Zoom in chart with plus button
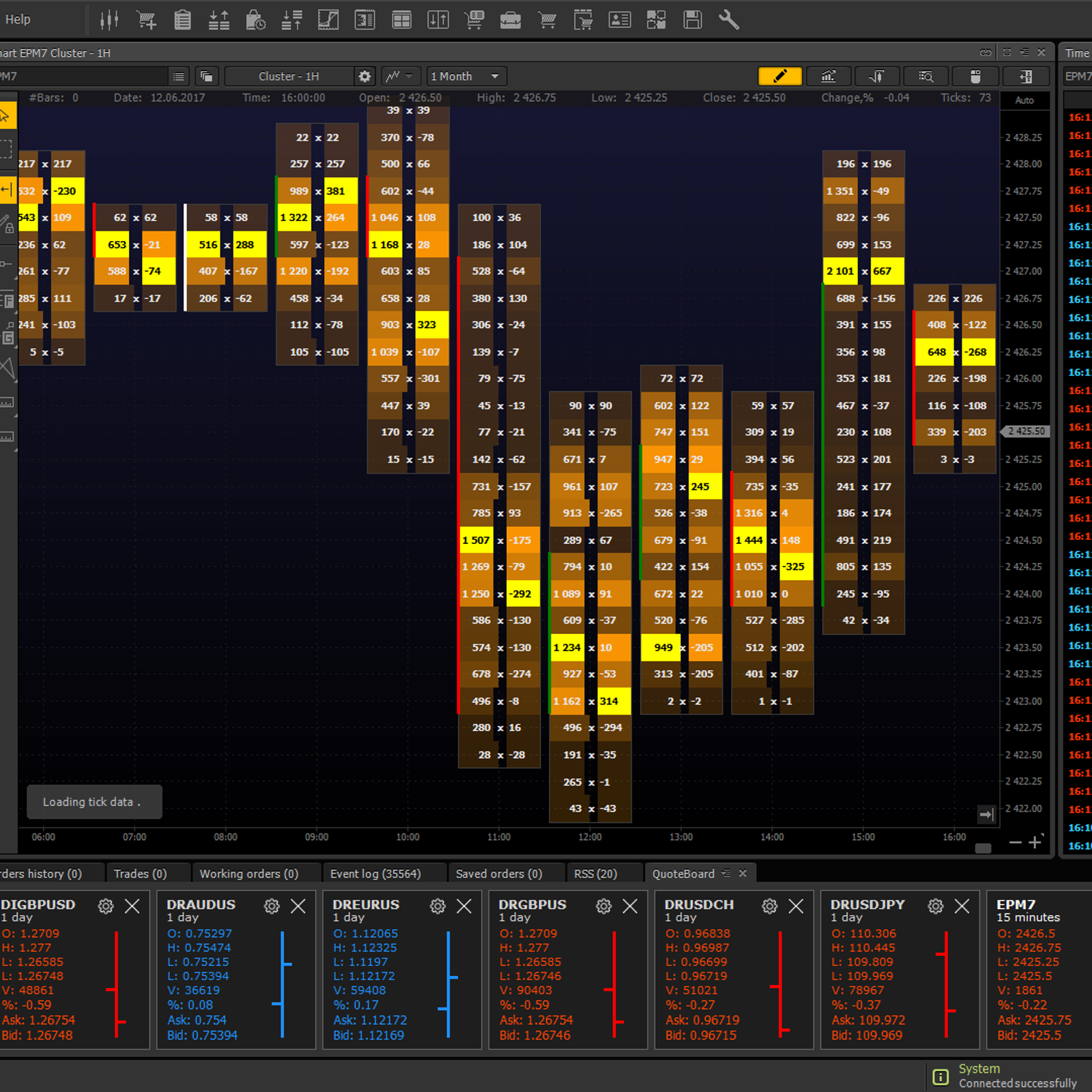 tap(1035, 842)
